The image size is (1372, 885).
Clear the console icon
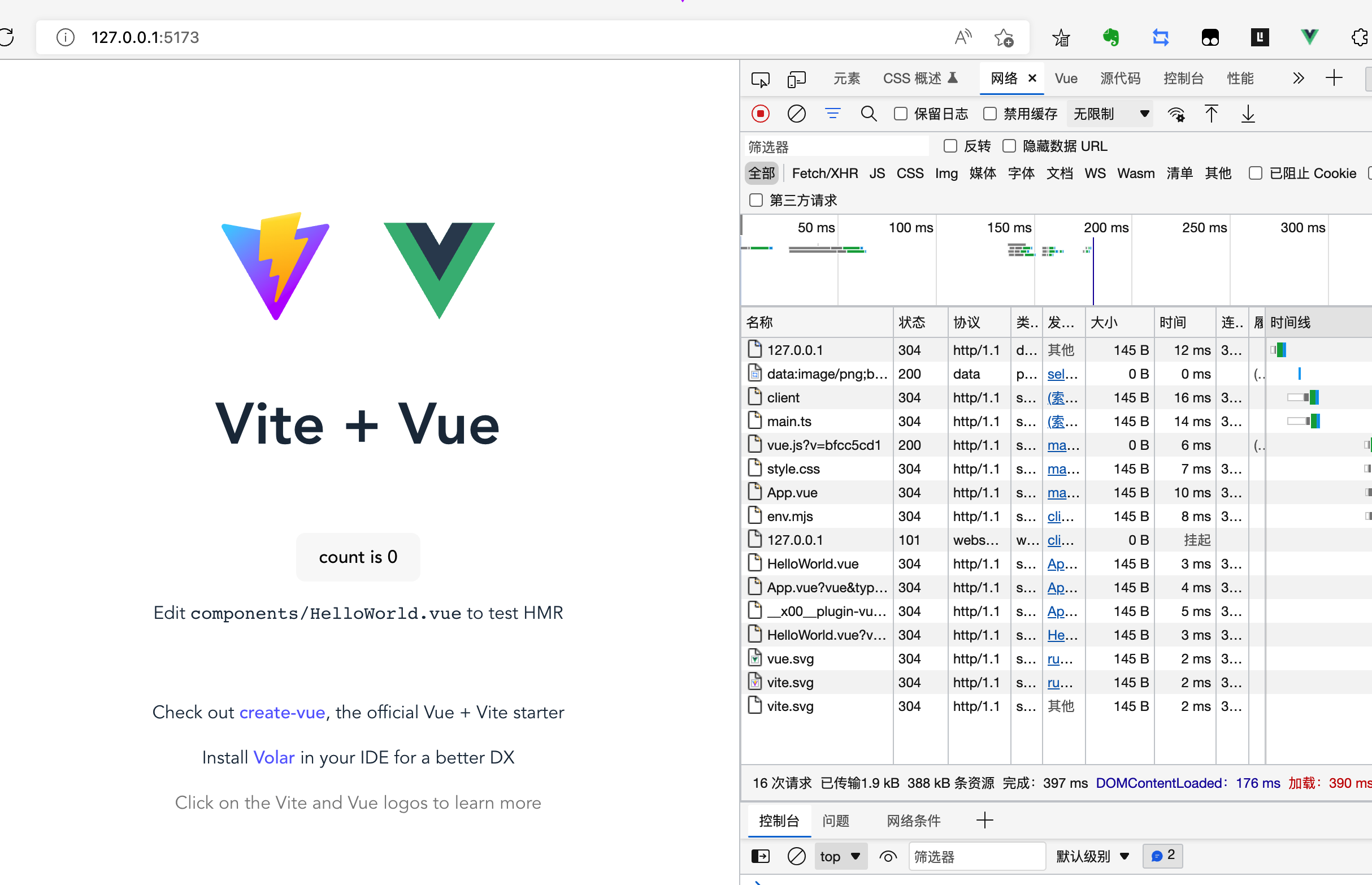pyautogui.click(x=796, y=856)
